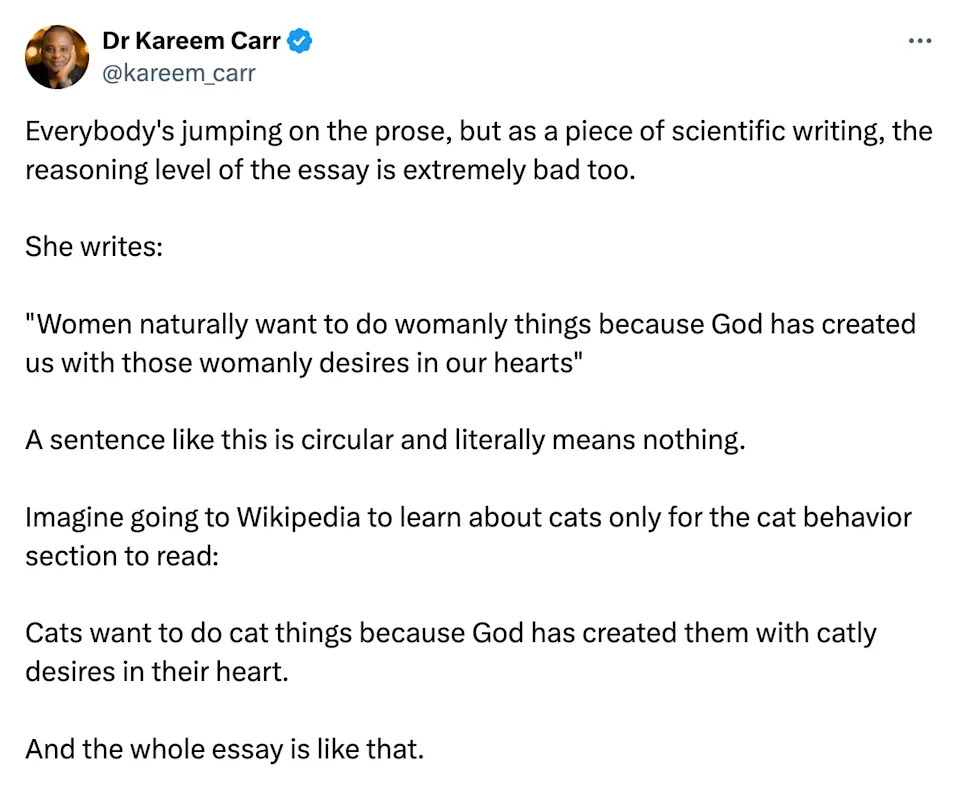Click the word "catly" in the tweet

pyautogui.click(x=844, y=633)
